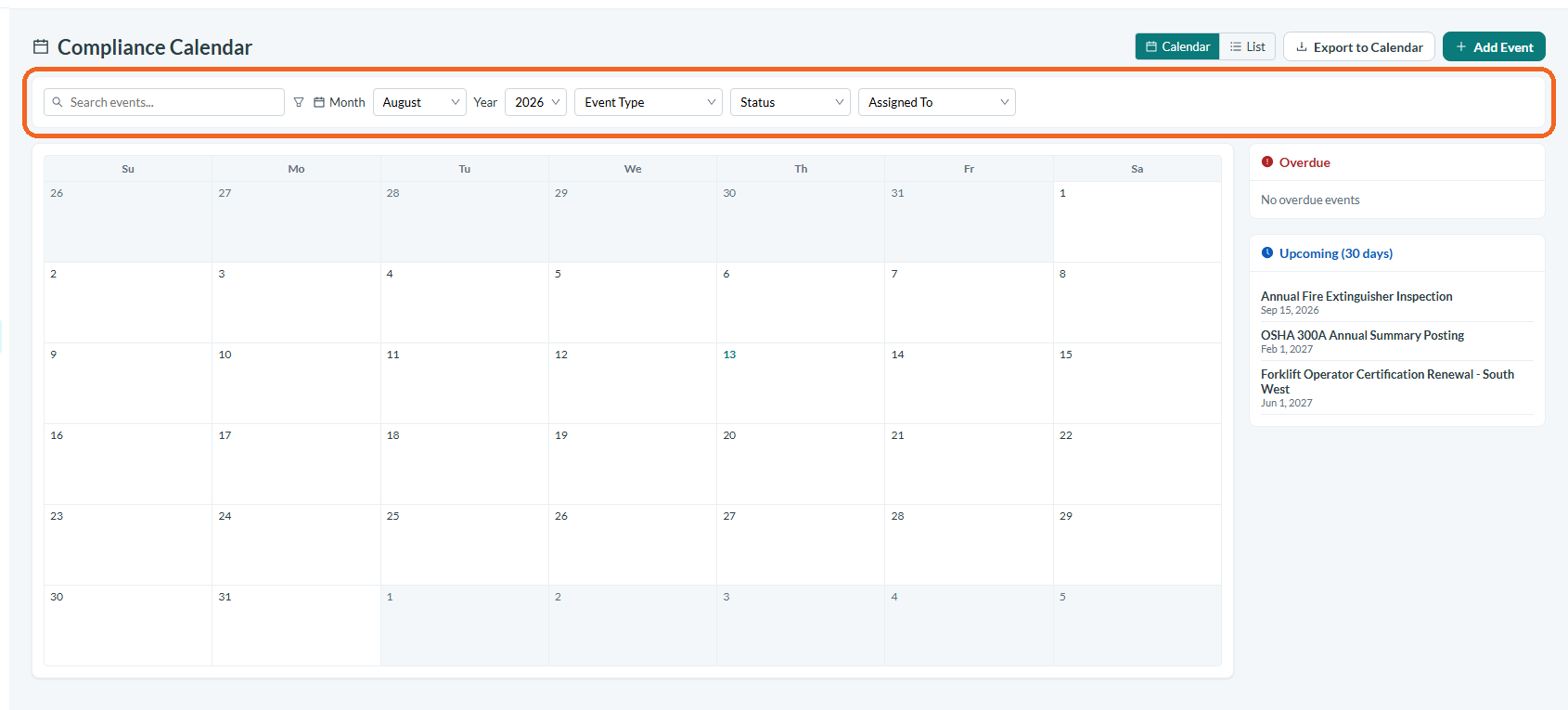Select day 21 in the calendar grid

[x=969, y=464]
